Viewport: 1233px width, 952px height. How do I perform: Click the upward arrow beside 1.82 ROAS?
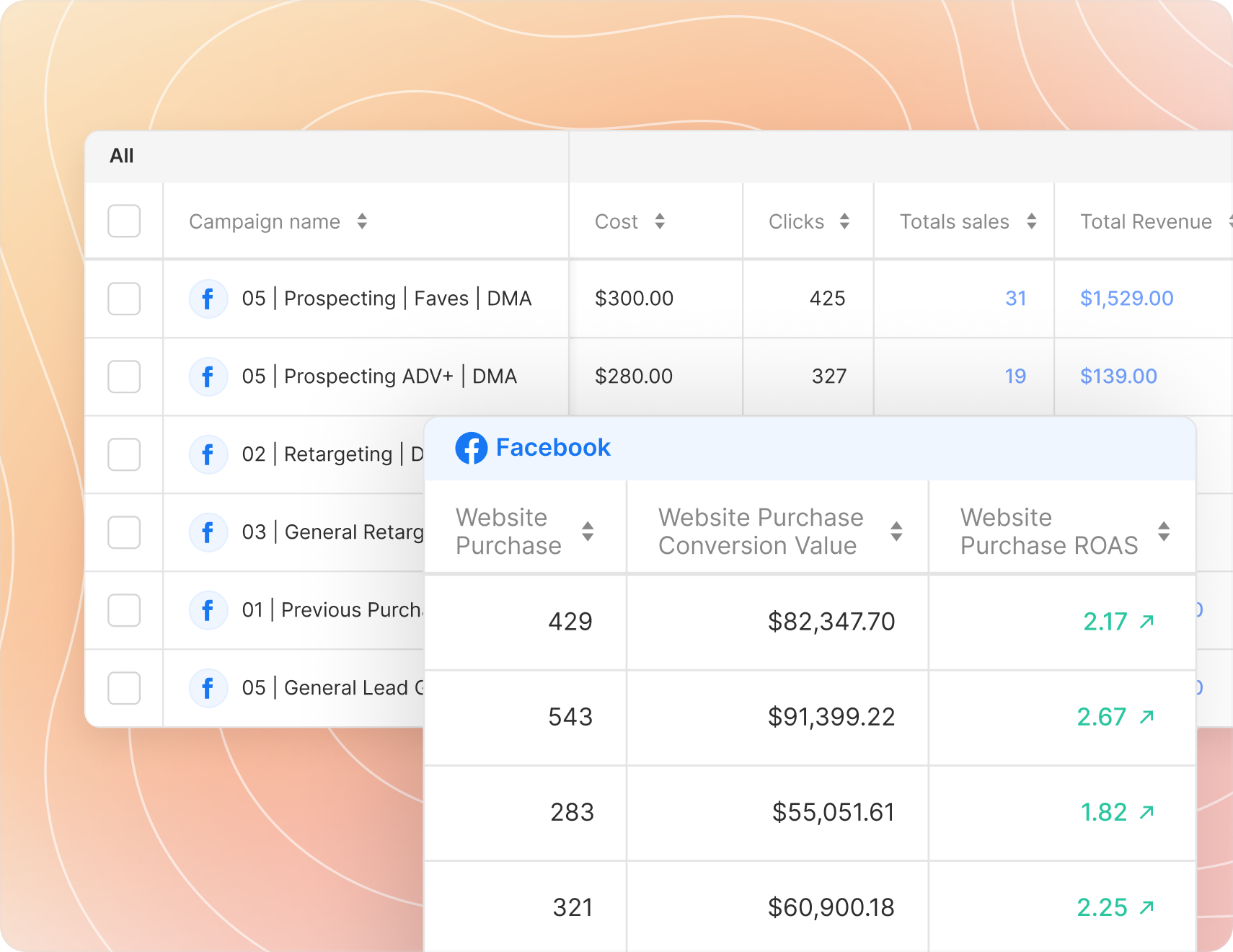pyautogui.click(x=1146, y=811)
